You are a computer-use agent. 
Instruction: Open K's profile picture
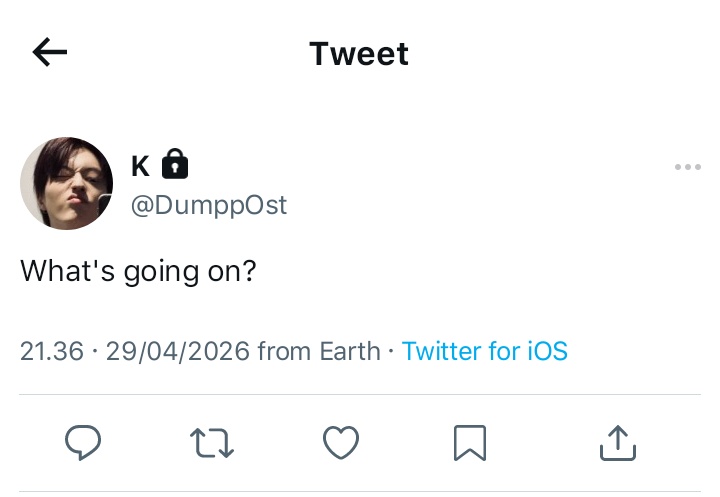67,183
